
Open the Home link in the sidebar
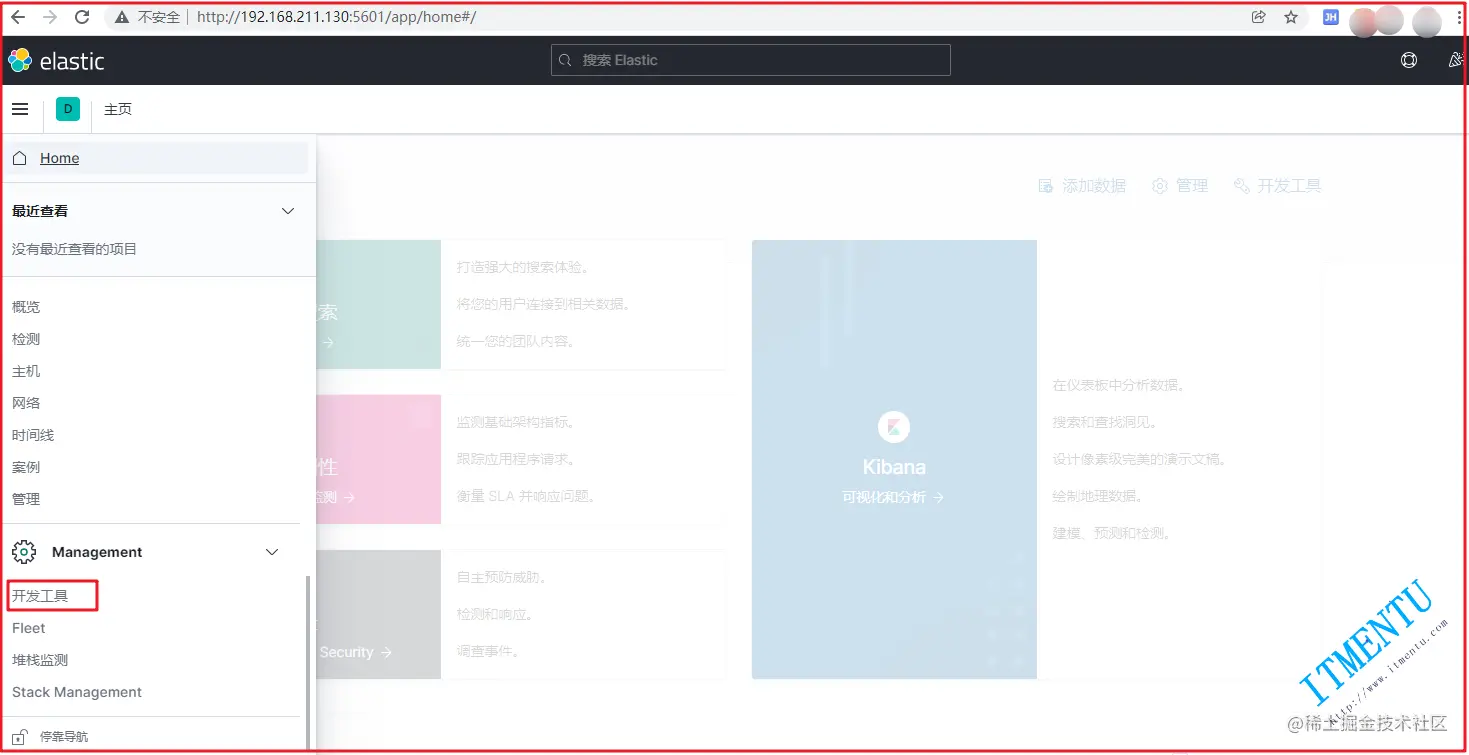click(60, 158)
